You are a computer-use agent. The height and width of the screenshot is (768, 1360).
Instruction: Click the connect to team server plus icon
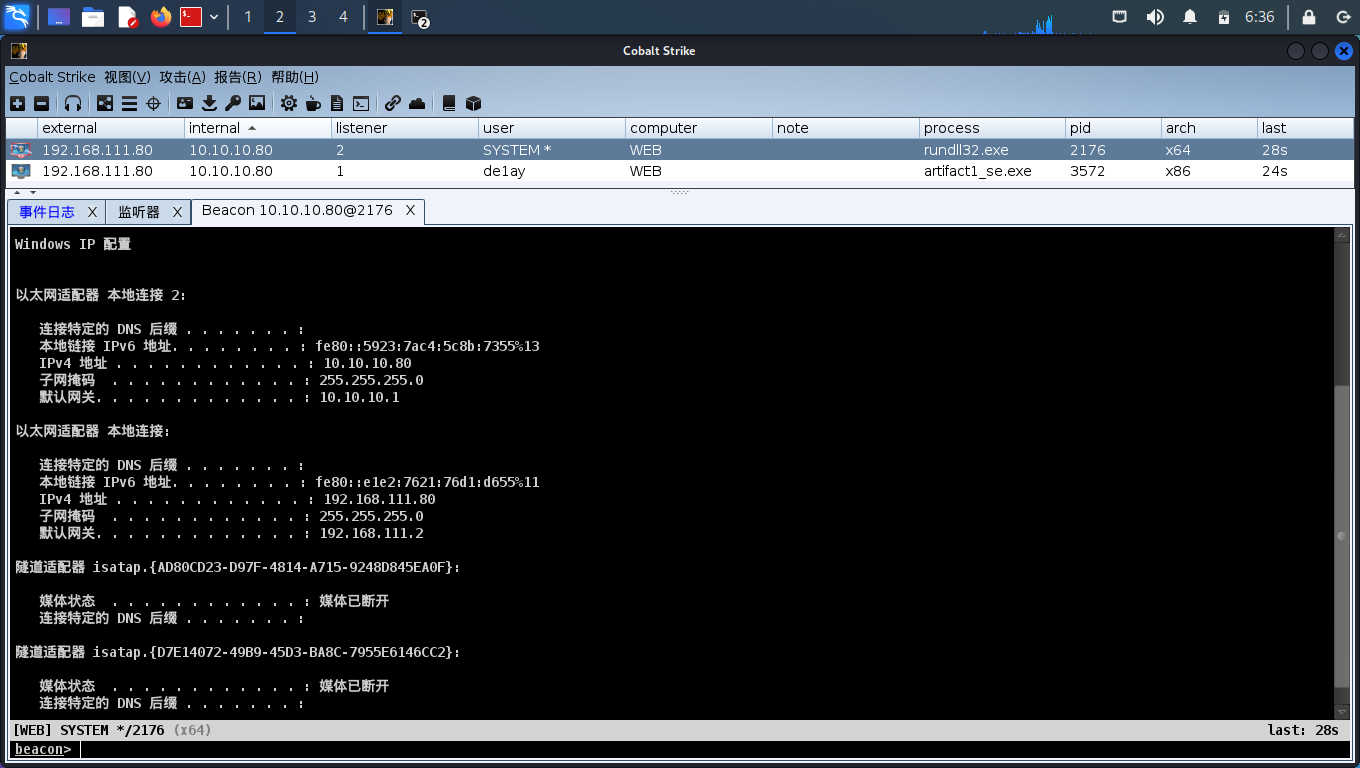[17, 103]
